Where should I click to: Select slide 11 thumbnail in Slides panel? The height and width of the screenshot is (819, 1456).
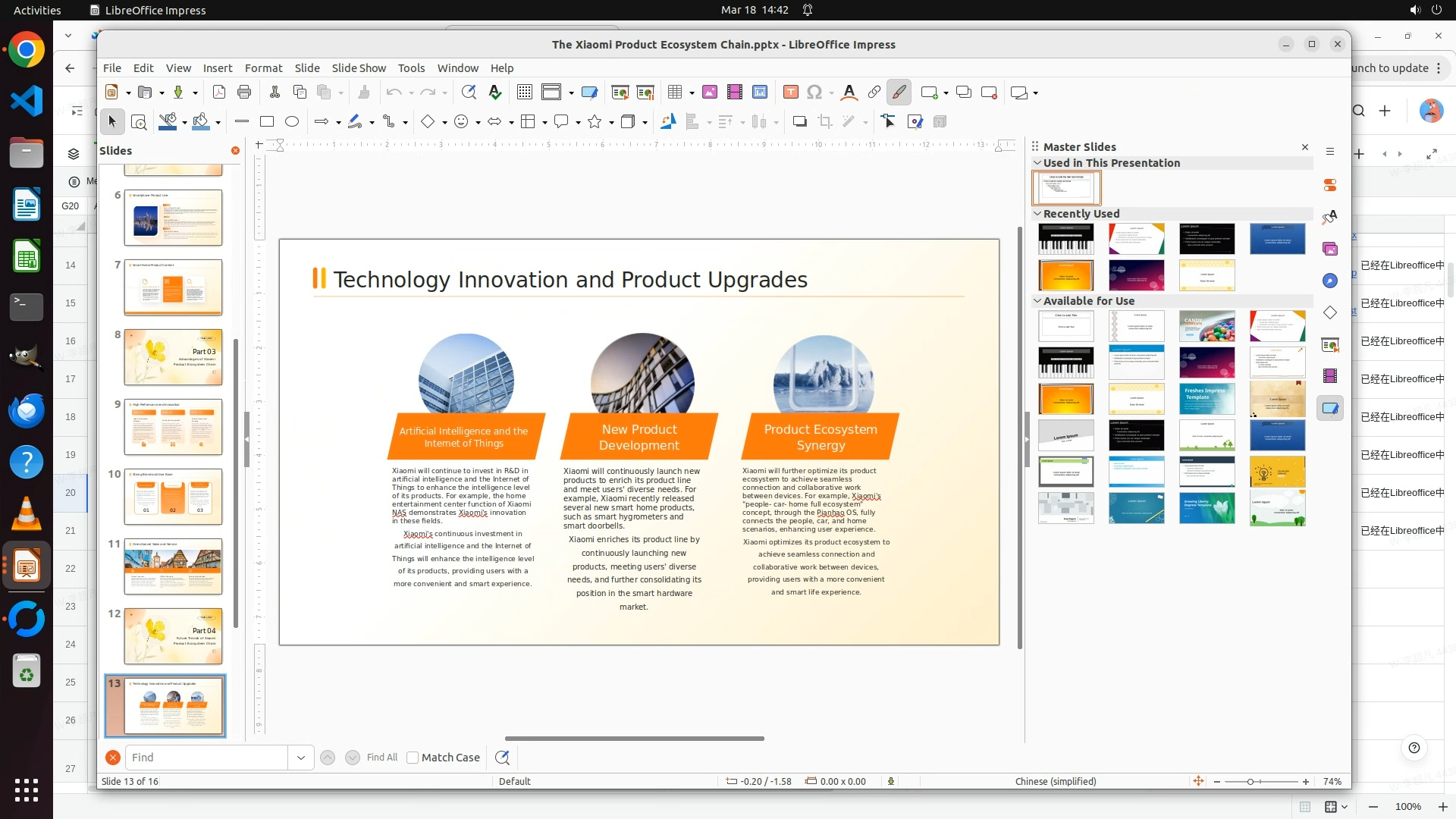click(173, 566)
